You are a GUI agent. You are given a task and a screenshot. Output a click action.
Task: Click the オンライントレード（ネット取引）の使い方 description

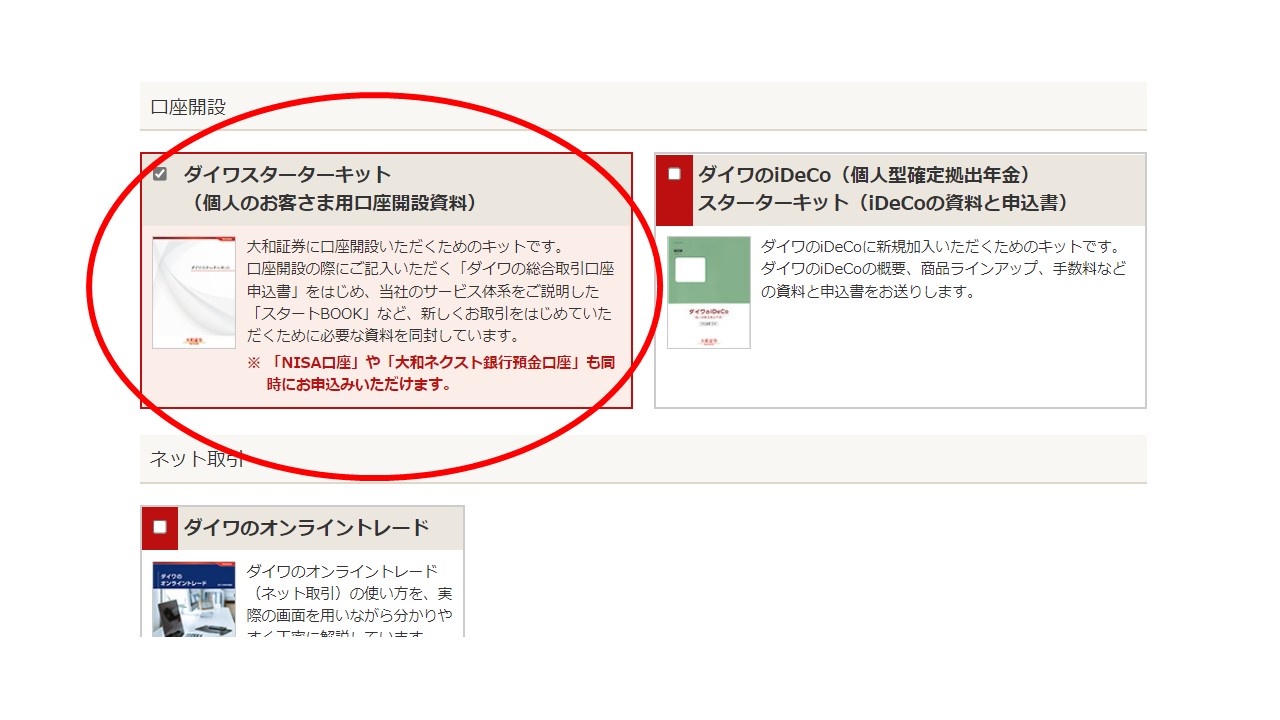coord(349,604)
